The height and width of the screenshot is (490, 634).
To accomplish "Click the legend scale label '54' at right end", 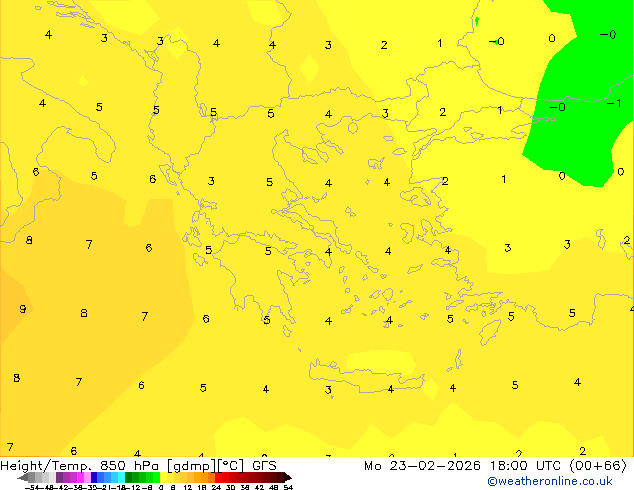I will pos(288,487).
